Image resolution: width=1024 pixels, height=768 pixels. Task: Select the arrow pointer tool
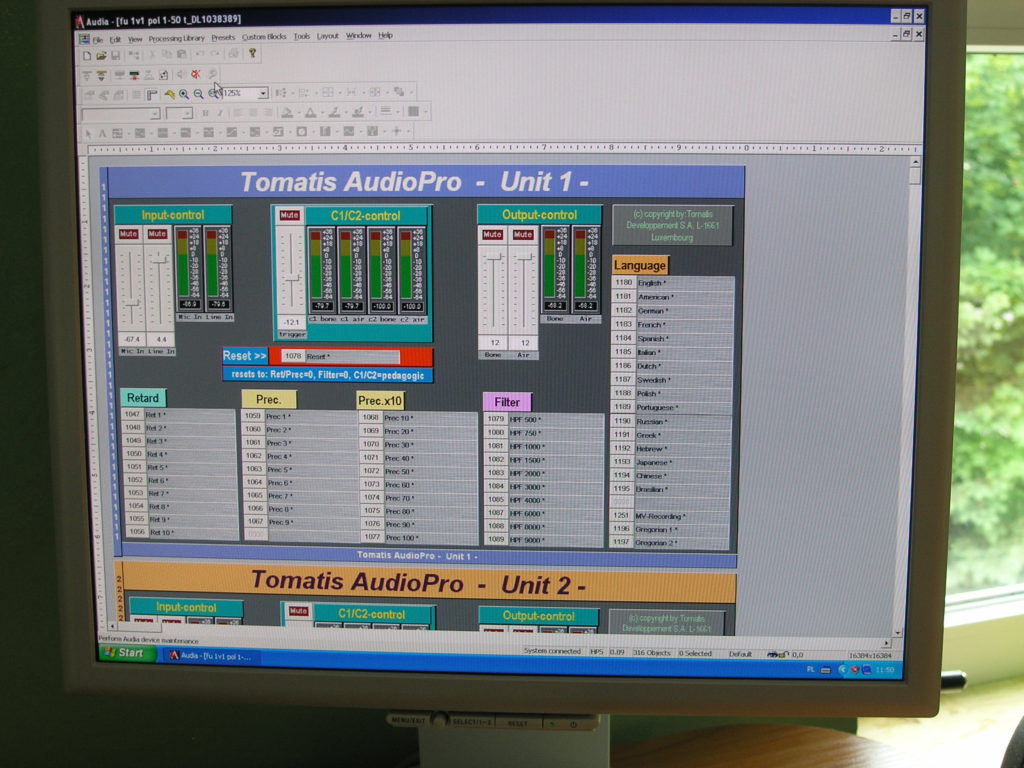pos(88,133)
